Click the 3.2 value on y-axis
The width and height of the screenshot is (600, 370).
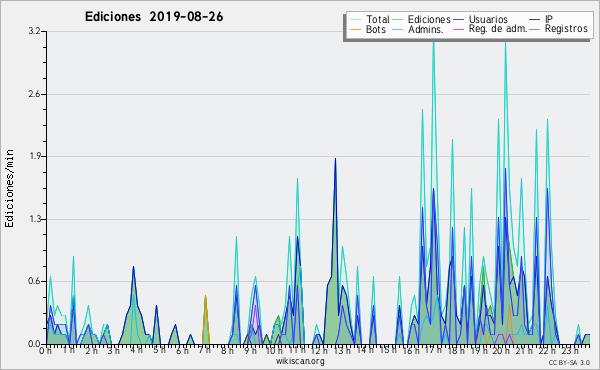click(34, 31)
